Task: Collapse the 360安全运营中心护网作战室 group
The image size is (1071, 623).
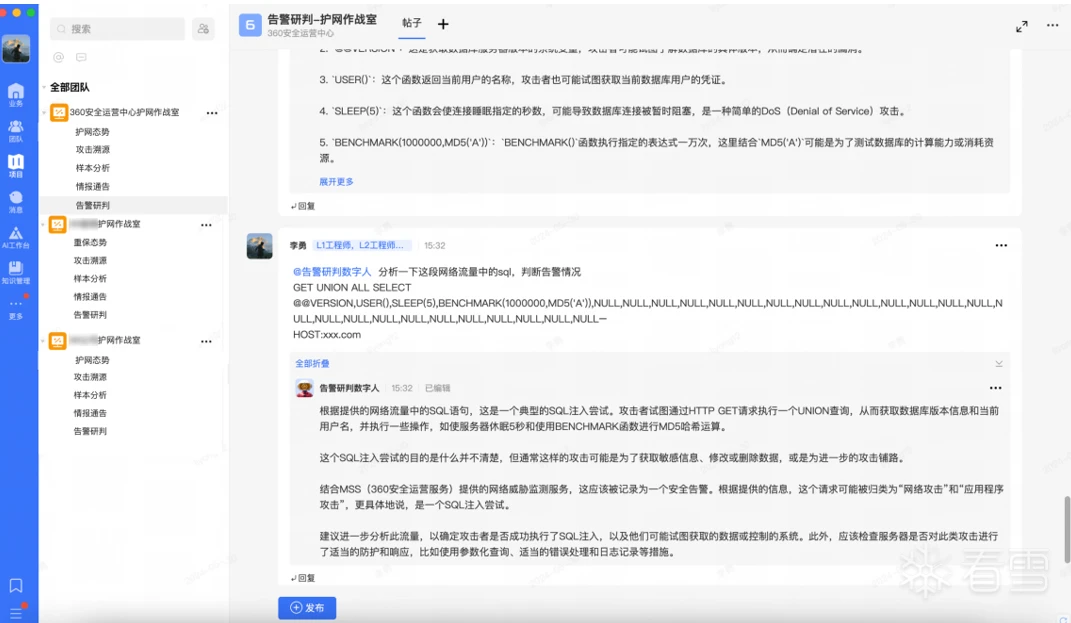Action: tap(45, 113)
